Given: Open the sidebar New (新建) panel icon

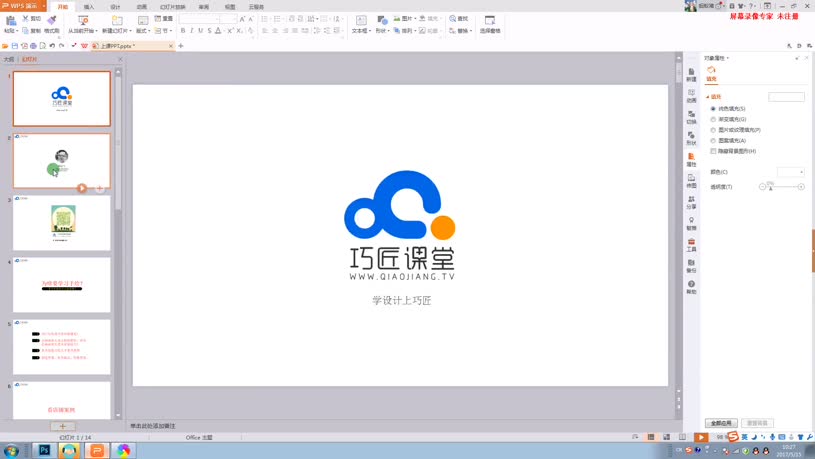Looking at the screenshot, I should [x=691, y=74].
